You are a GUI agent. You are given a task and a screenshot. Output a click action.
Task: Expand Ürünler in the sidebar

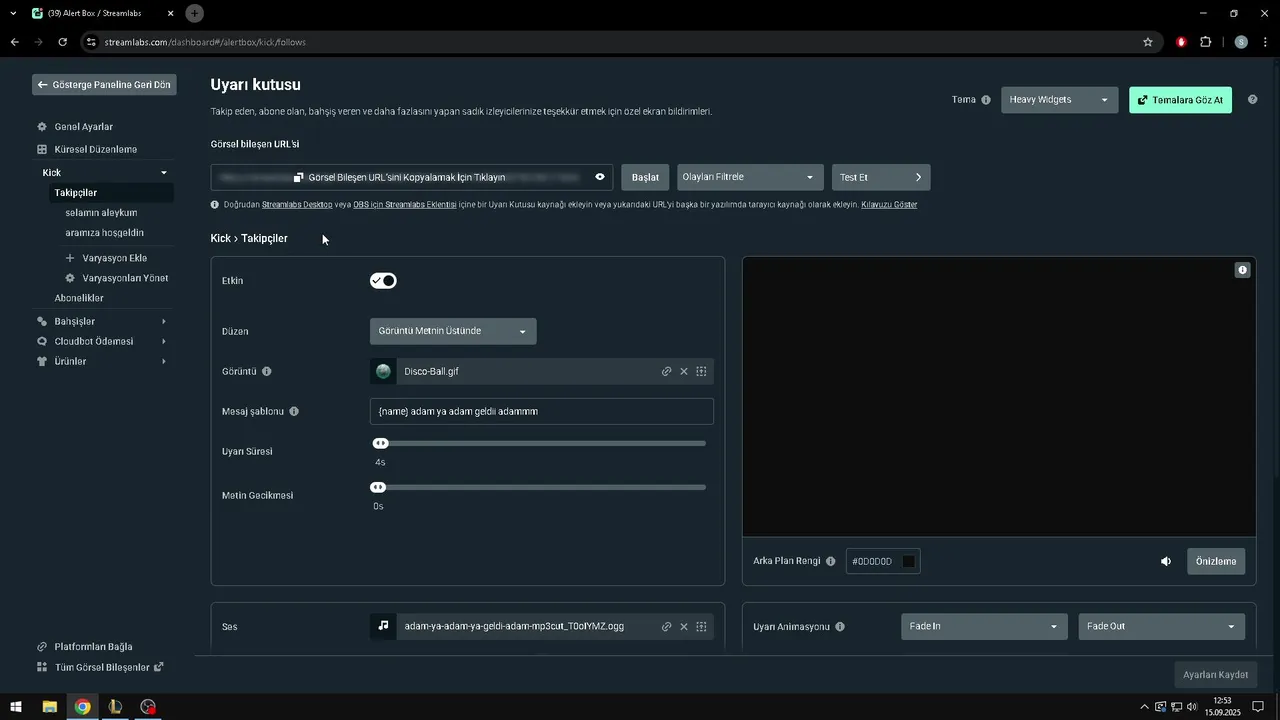[x=163, y=361]
